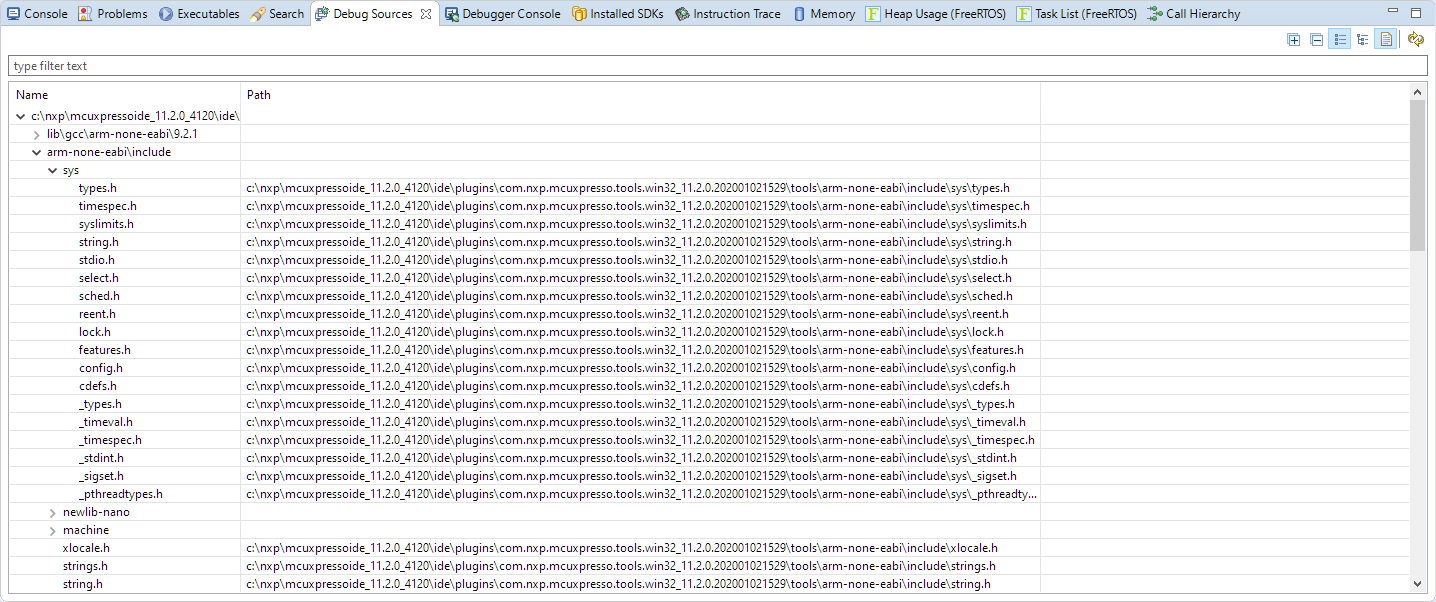Viewport: 1436px width, 602px height.
Task: Click the Collapse All toolbar icon
Action: click(x=1317, y=40)
